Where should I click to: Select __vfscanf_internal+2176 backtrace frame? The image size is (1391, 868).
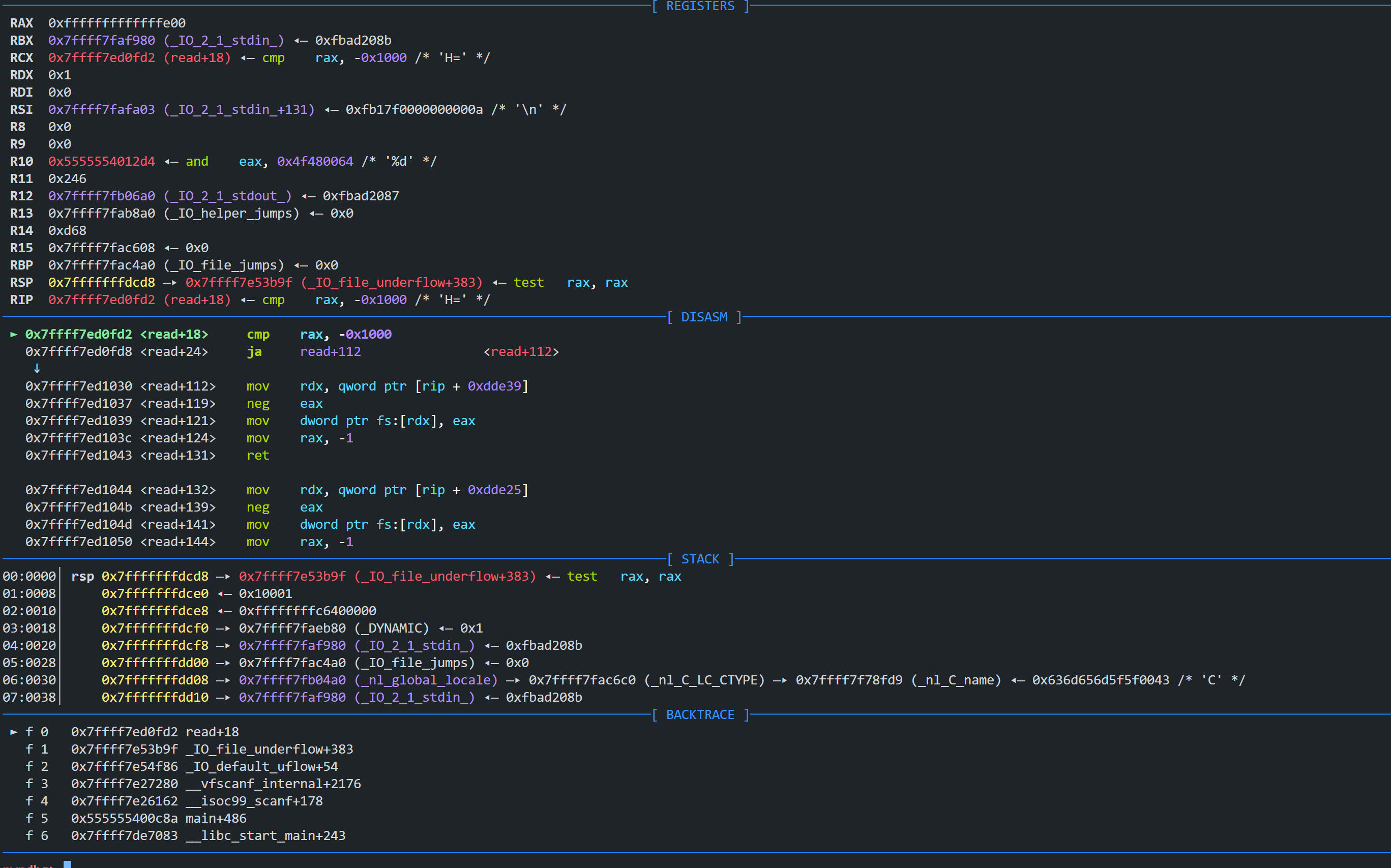273,784
